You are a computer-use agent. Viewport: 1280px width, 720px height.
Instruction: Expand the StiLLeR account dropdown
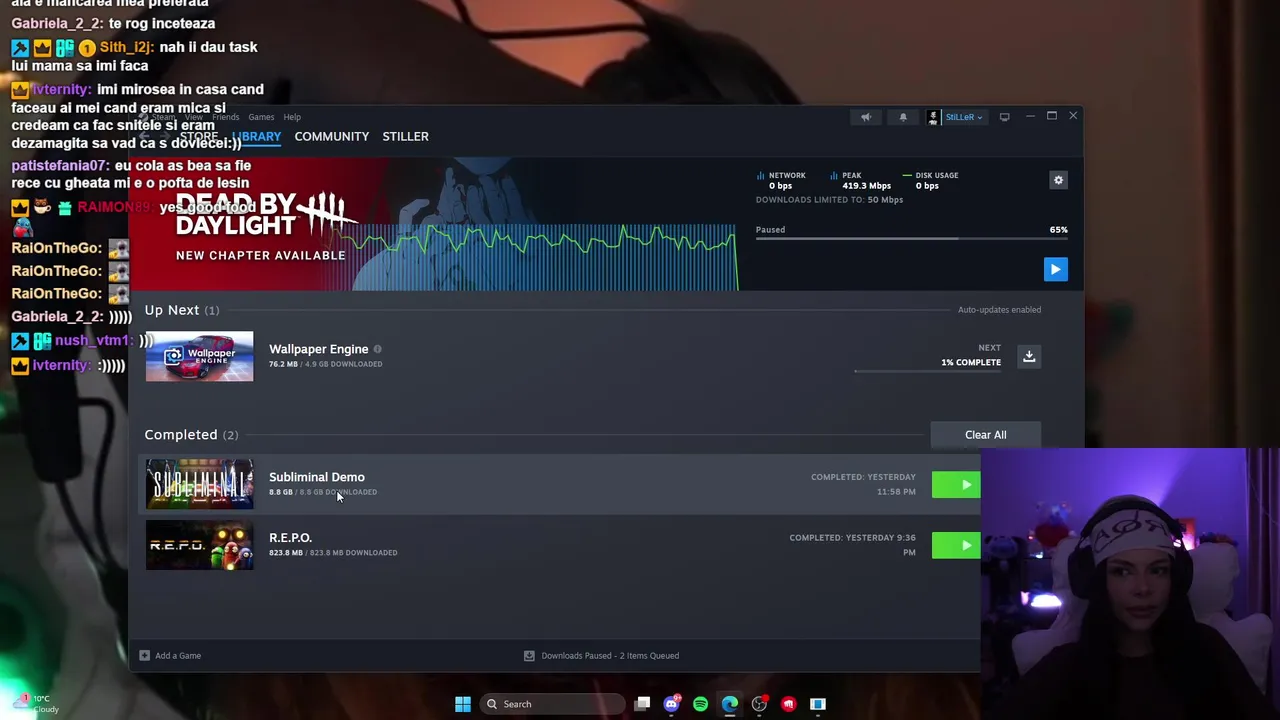coord(964,117)
